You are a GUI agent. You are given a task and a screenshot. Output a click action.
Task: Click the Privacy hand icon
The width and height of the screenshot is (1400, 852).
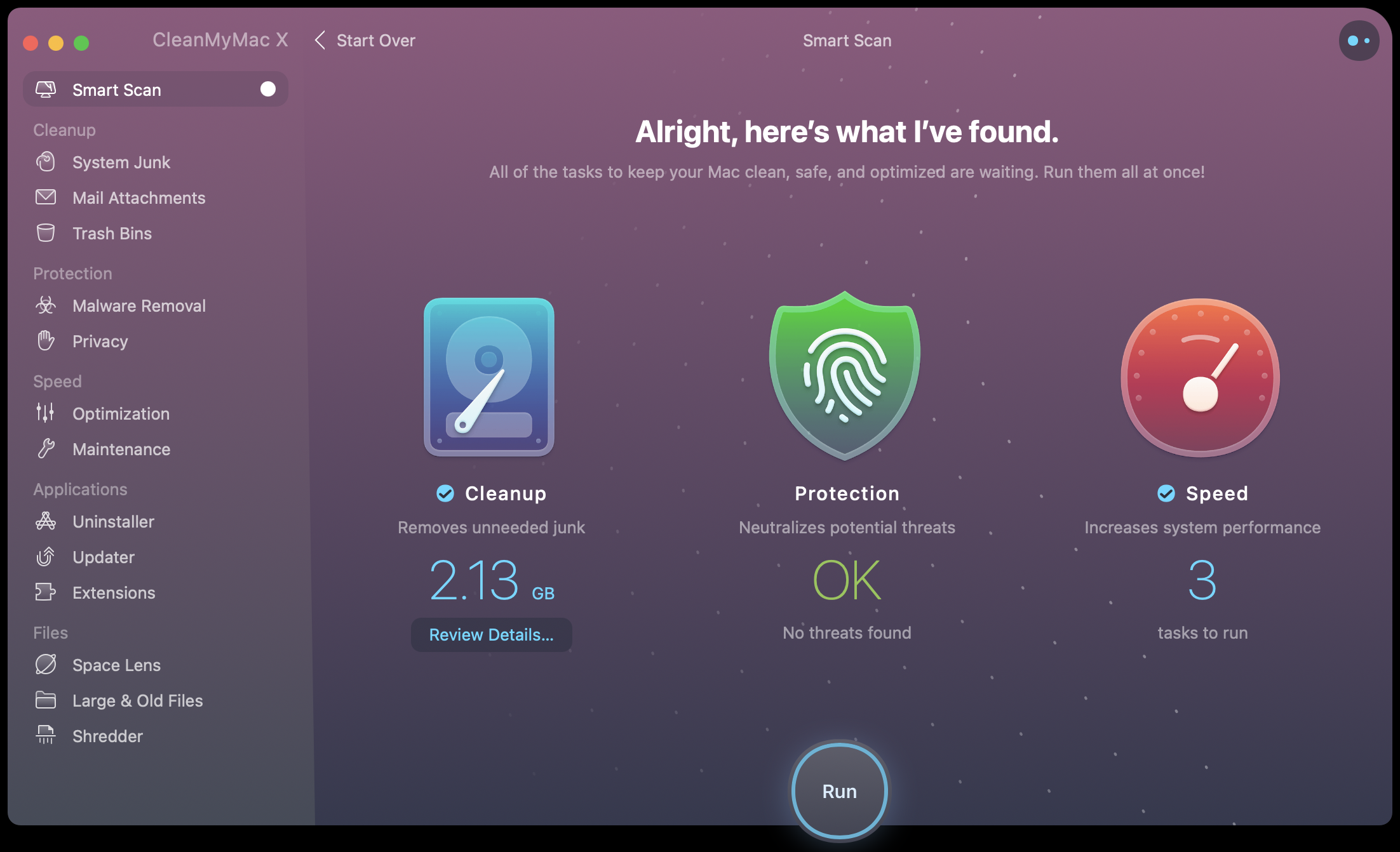(46, 341)
